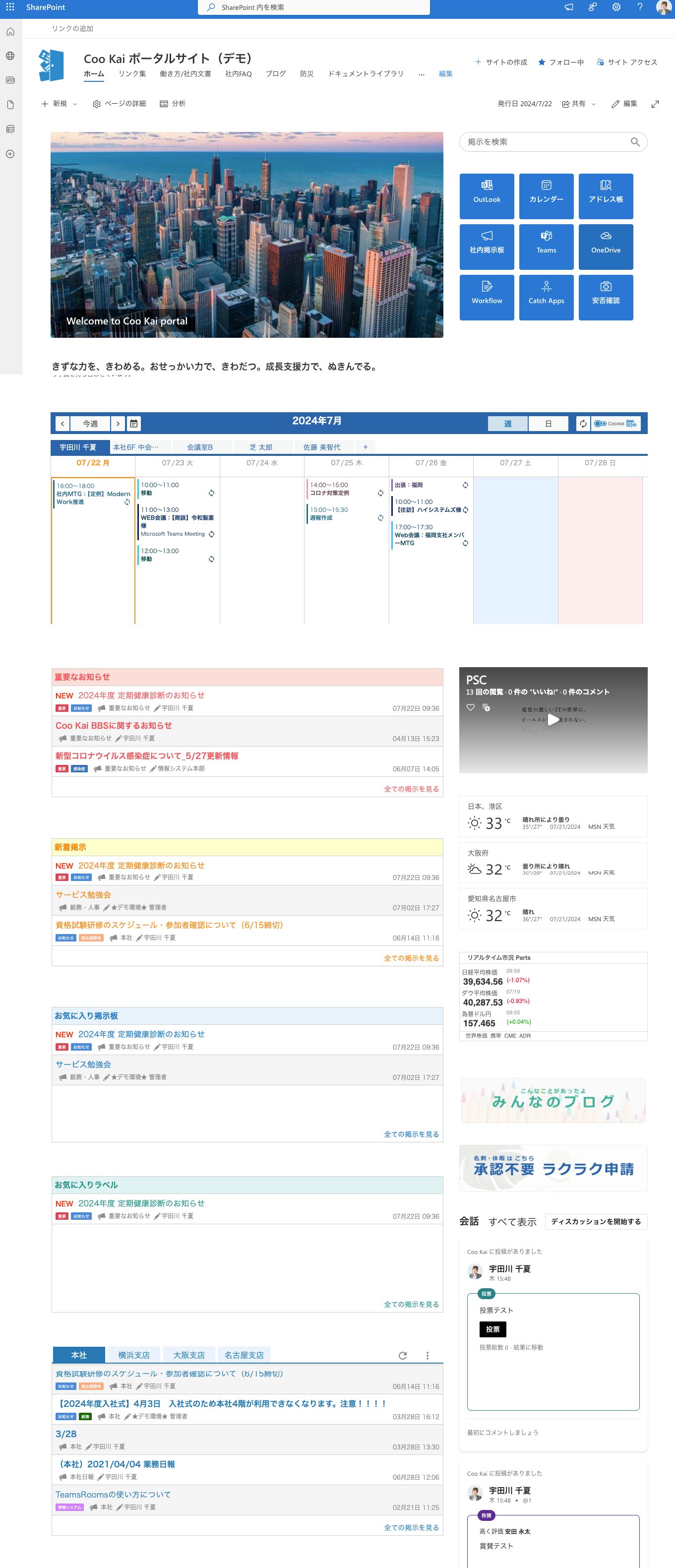Screen dimensions: 675x1568
Task: Click the heart like icon on PSC video
Action: click(x=471, y=707)
